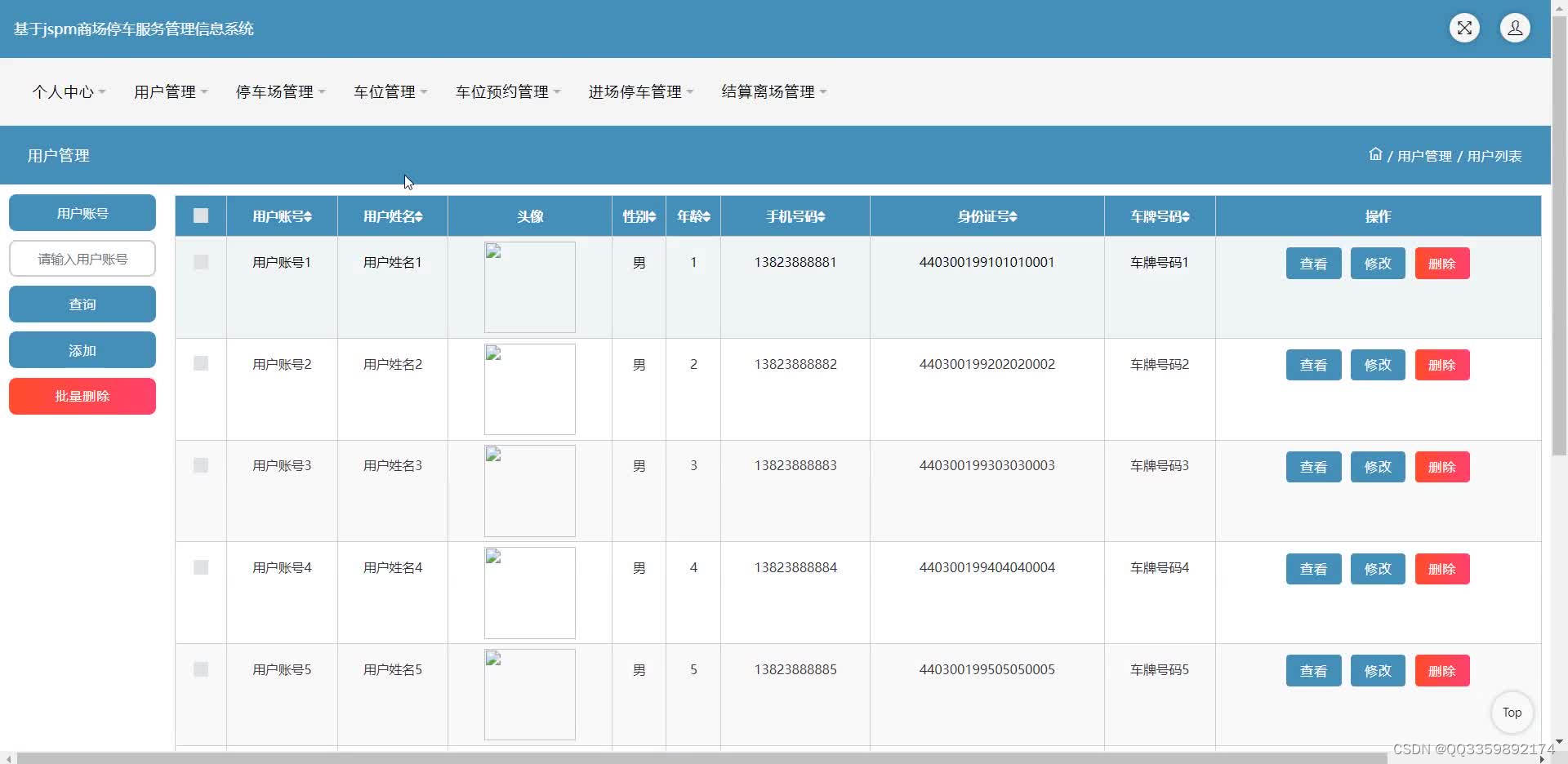Open the user profile icon in header

(x=1515, y=28)
